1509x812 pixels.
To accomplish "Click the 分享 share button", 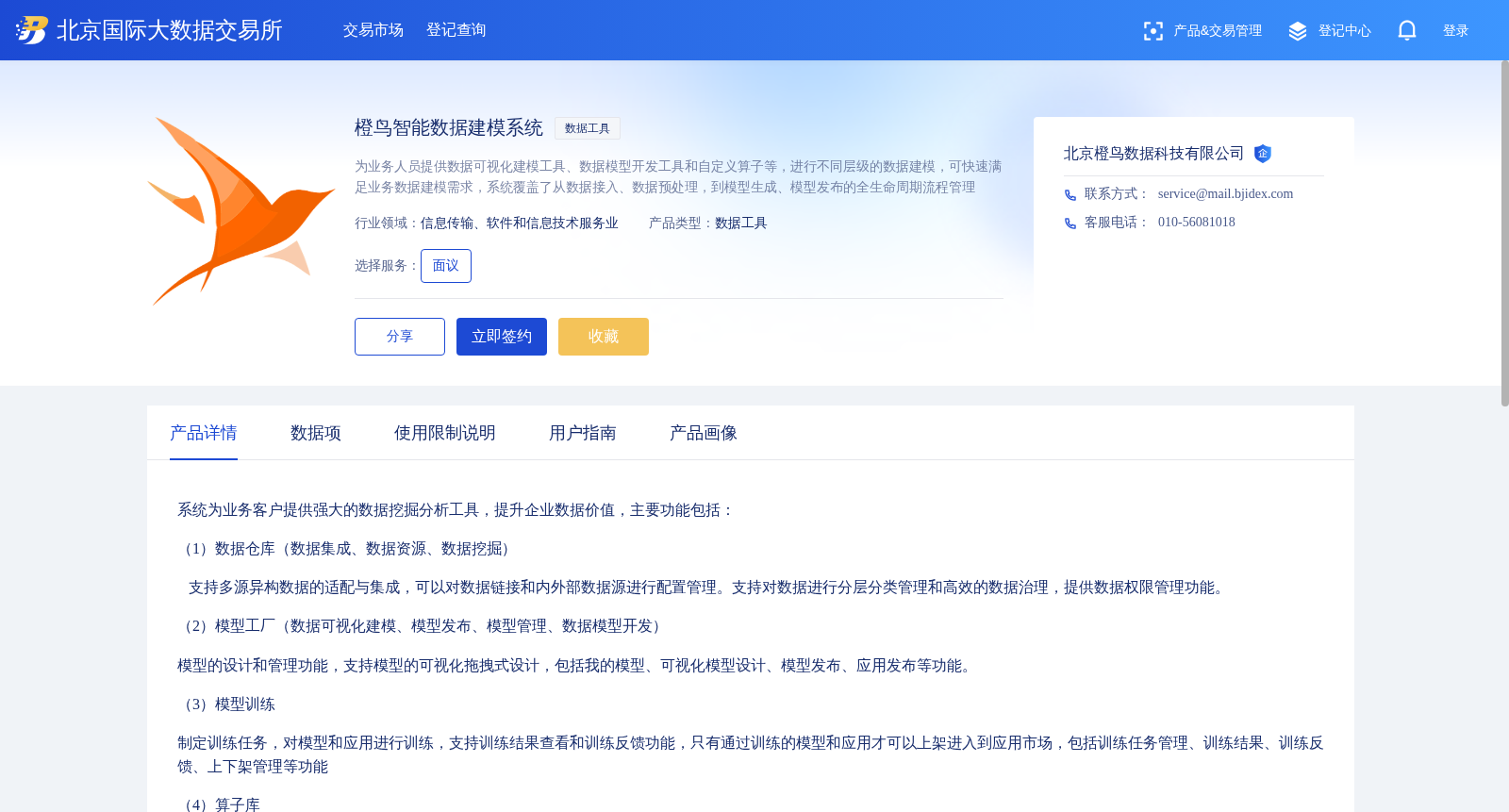I will (400, 337).
